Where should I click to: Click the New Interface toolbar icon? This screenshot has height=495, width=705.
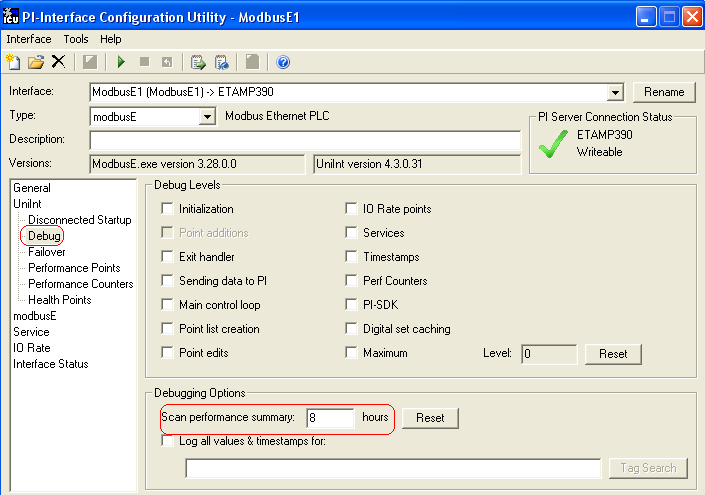(13, 62)
